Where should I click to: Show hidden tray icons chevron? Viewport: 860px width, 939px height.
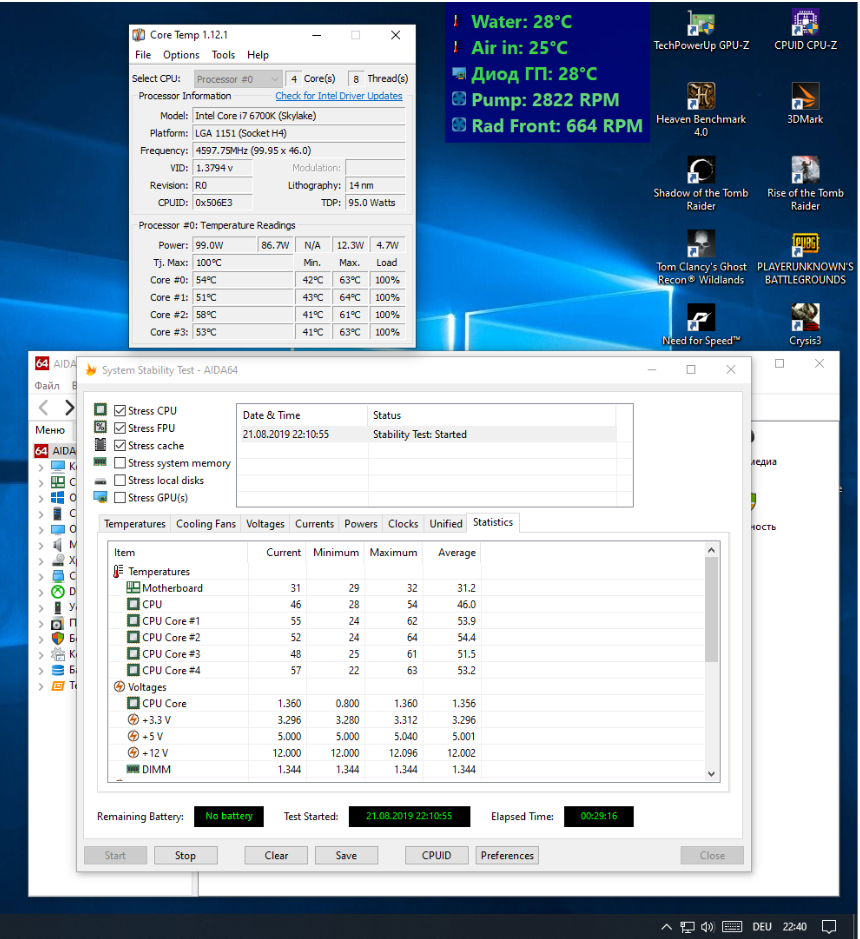pos(667,927)
